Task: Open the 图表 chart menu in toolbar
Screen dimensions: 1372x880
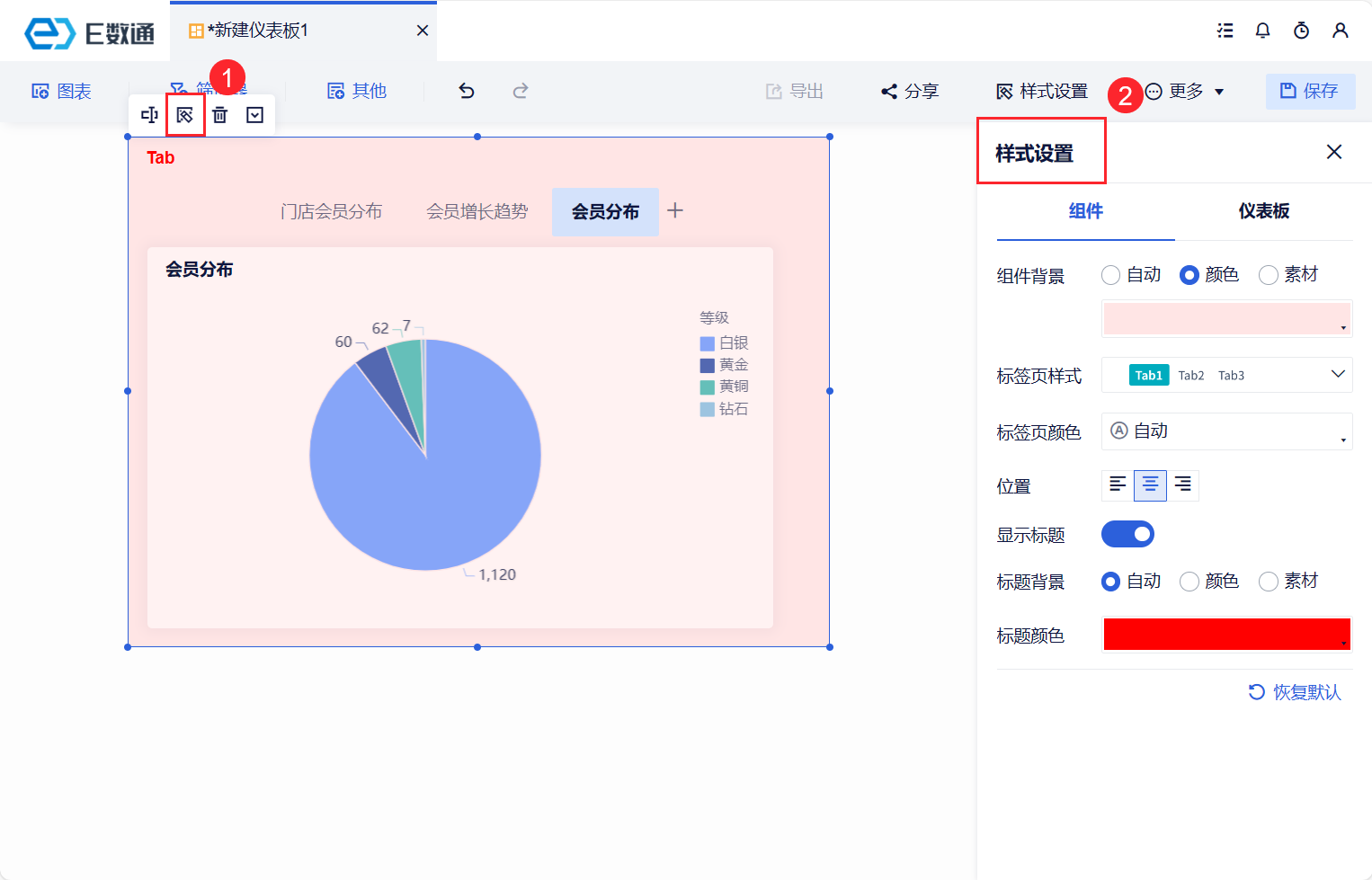Action: point(61,91)
